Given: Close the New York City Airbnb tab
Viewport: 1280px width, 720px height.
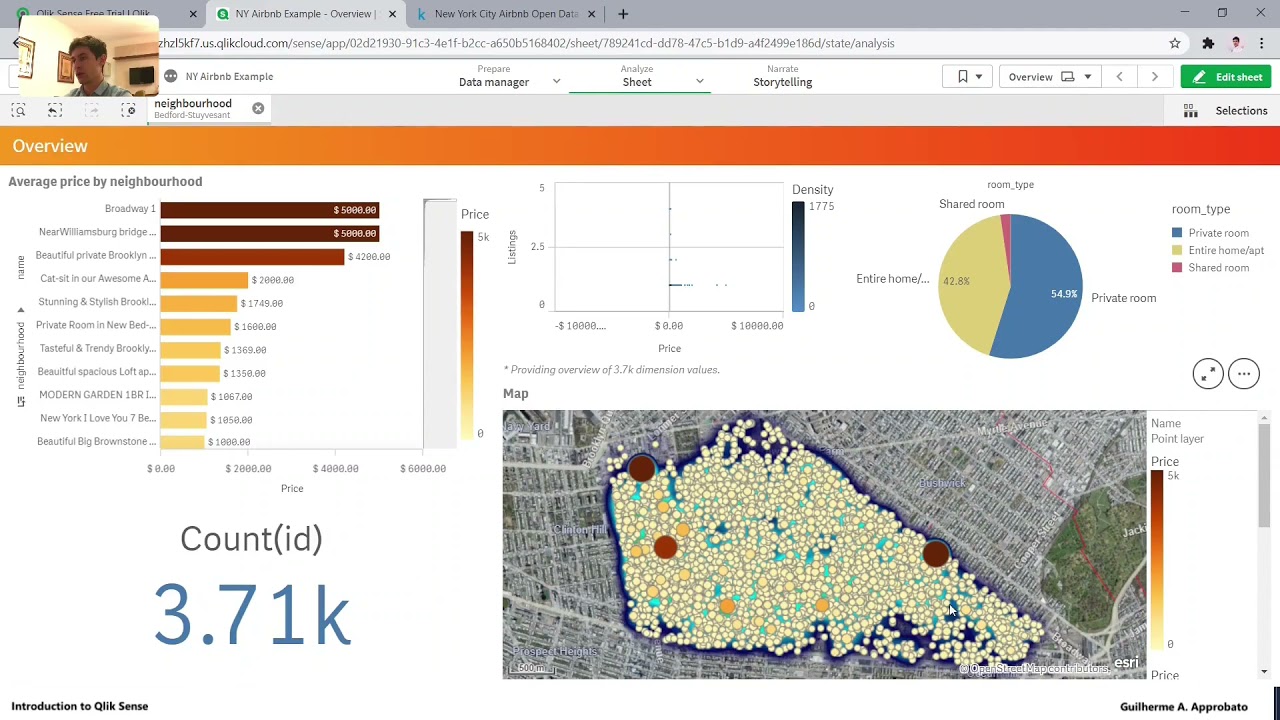Looking at the screenshot, I should [592, 14].
